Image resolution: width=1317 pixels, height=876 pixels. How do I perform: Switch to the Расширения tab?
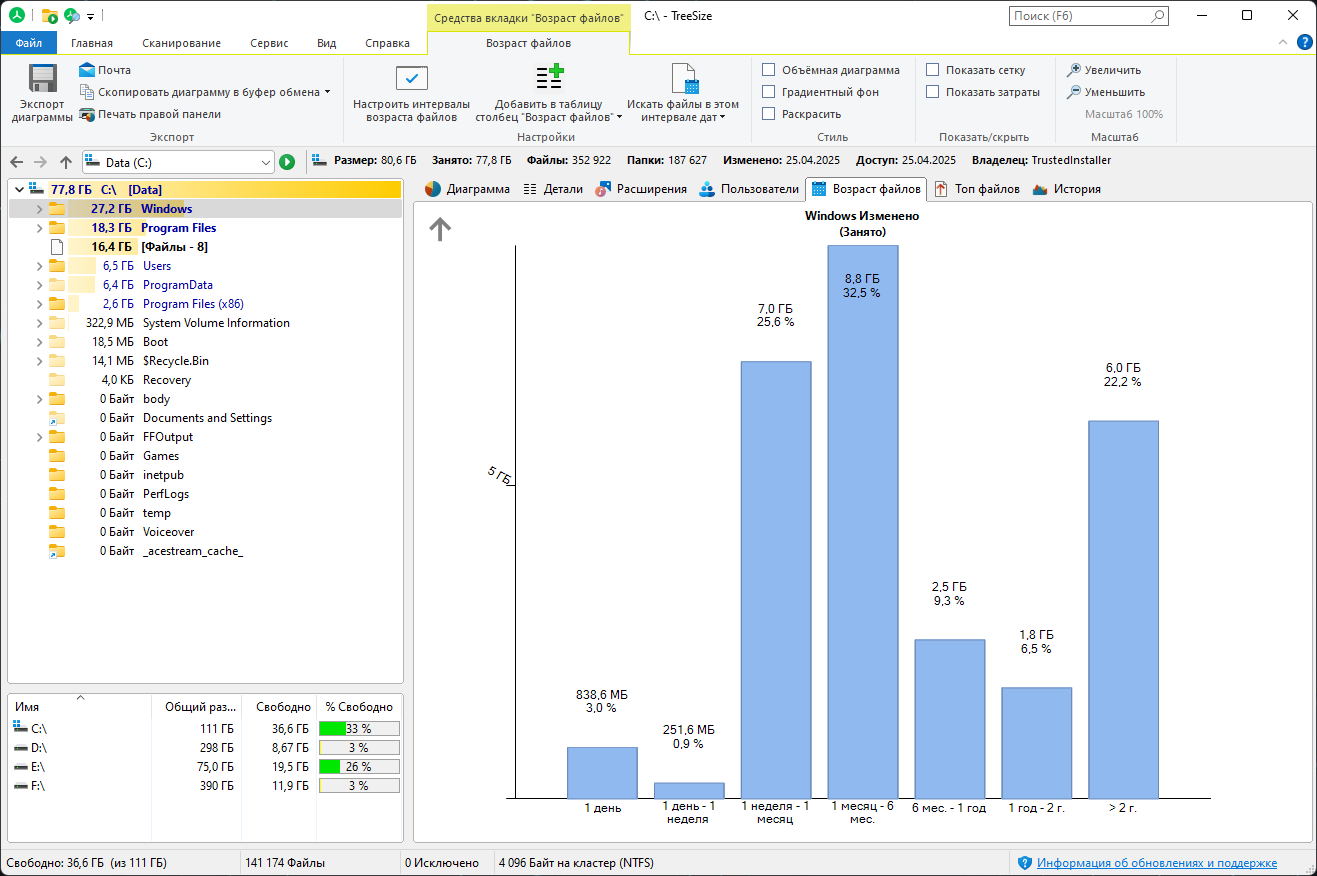tap(641, 189)
